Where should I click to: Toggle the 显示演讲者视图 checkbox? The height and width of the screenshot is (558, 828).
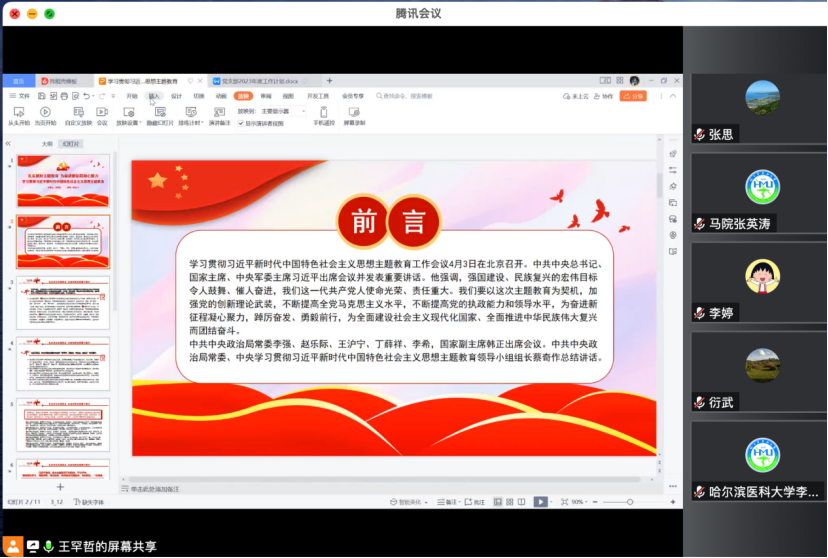pyautogui.click(x=241, y=124)
